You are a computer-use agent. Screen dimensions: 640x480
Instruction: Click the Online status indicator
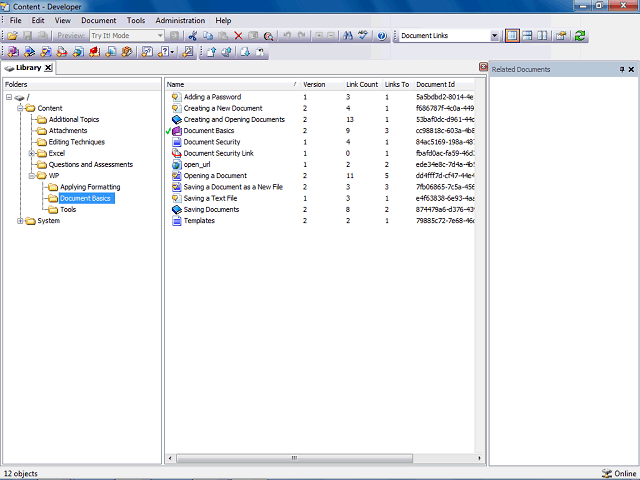tap(619, 473)
